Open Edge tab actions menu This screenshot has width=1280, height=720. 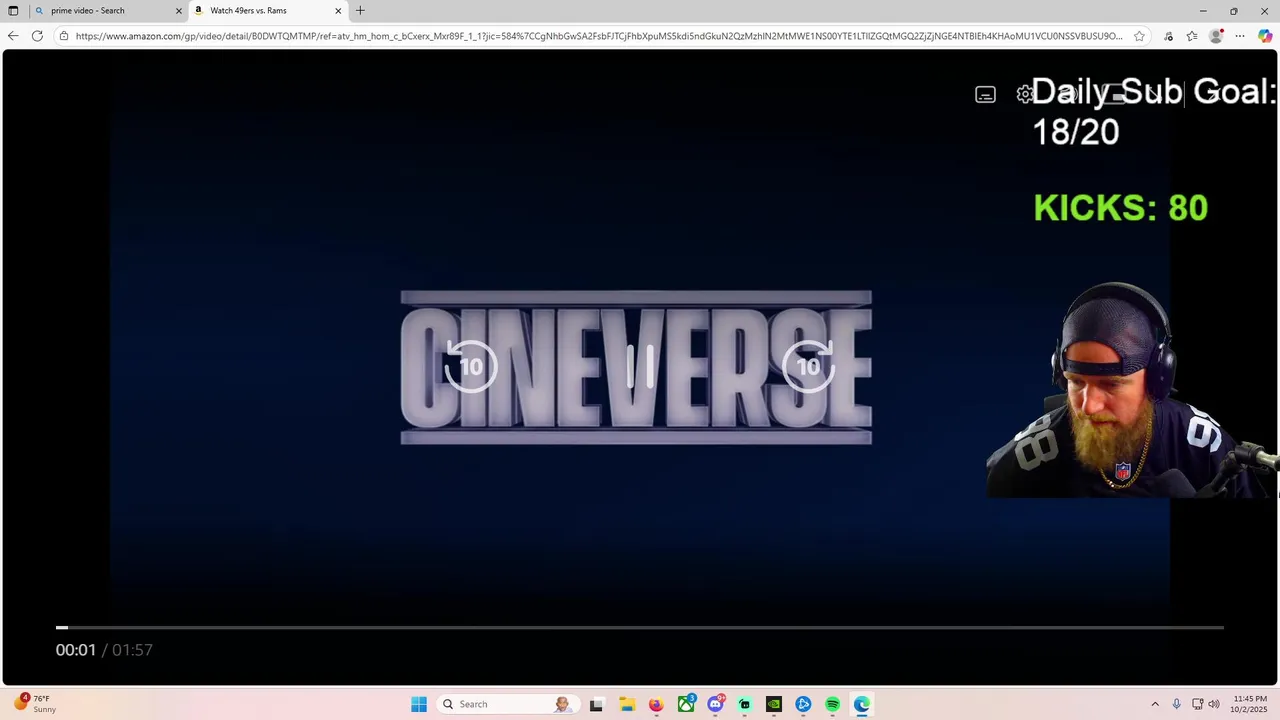tap(13, 11)
